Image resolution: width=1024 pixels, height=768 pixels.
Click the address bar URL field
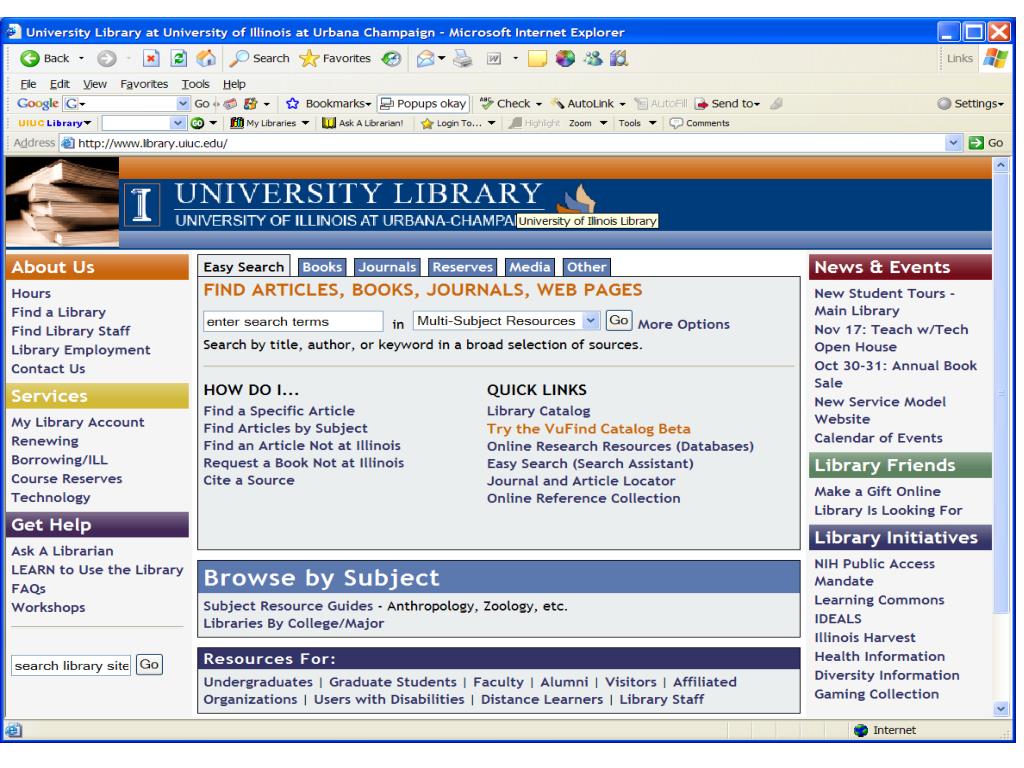[x=503, y=142]
